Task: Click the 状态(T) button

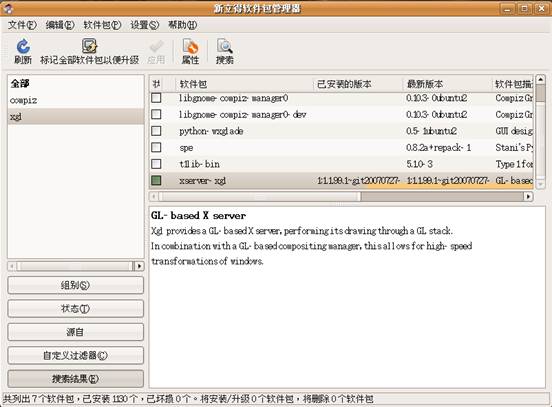Action: coord(75,308)
